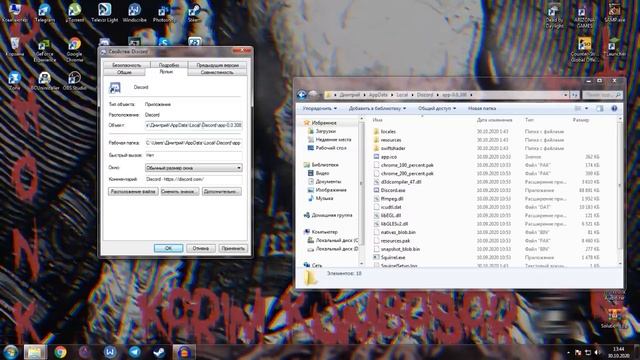Click the Explorer address bar refresh button

tap(575, 95)
